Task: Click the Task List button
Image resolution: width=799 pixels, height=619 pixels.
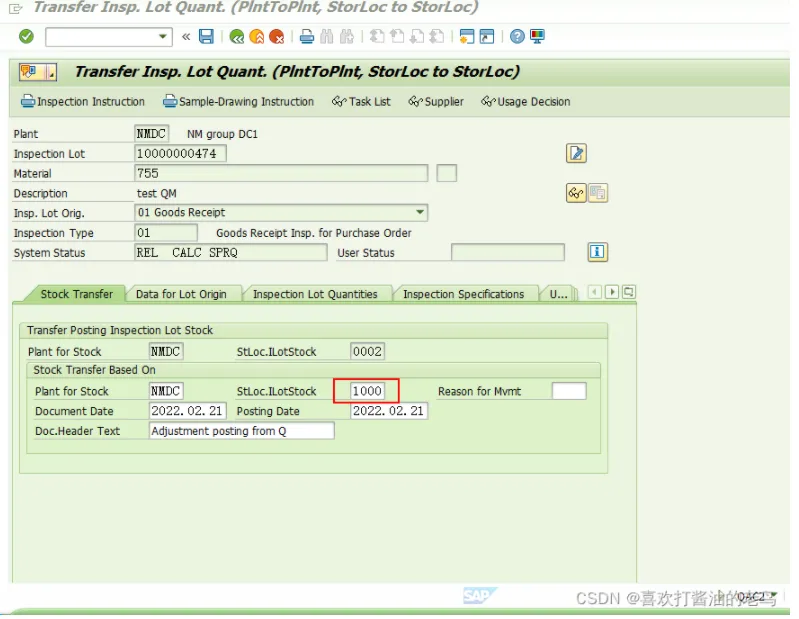Action: (361, 102)
